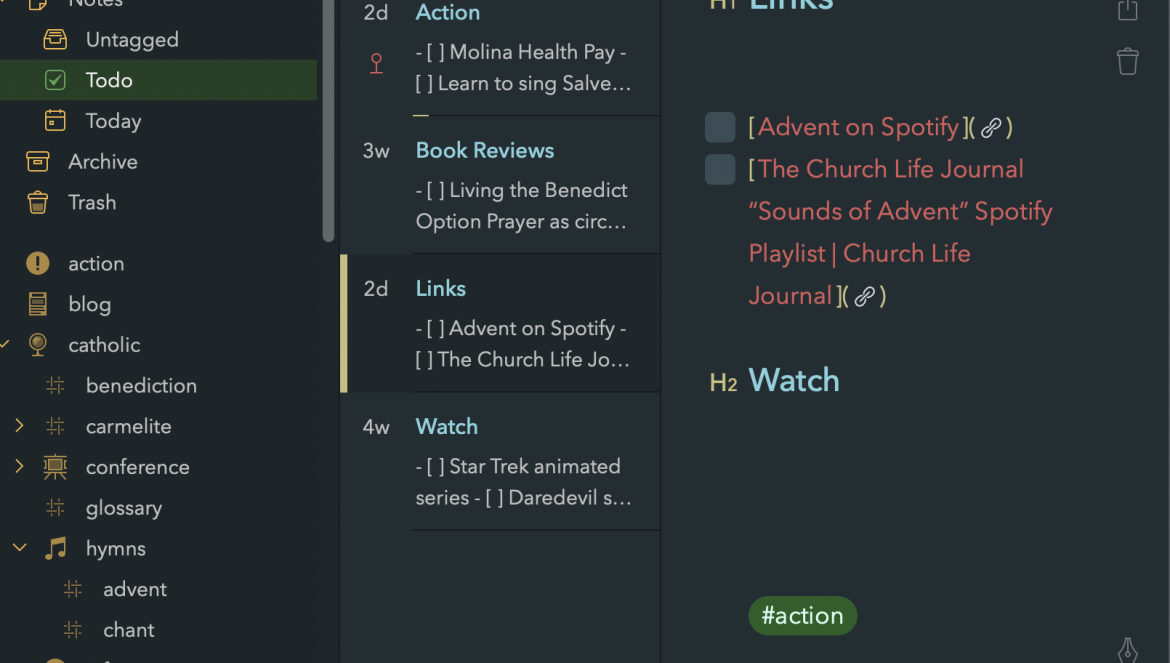Expand the conference tag
The width and height of the screenshot is (1170, 663).
[x=19, y=467]
